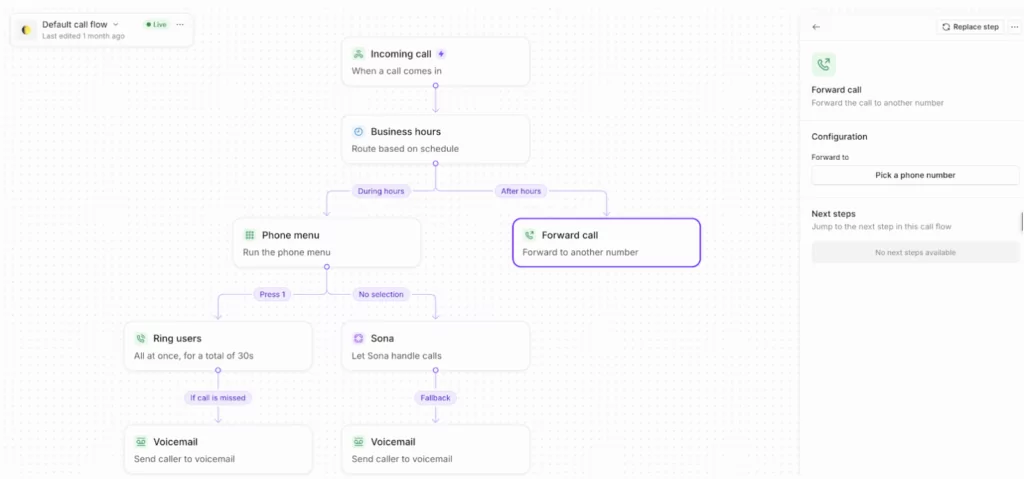Select the During hours branch label
This screenshot has width=1024, height=479.
[x=382, y=191]
